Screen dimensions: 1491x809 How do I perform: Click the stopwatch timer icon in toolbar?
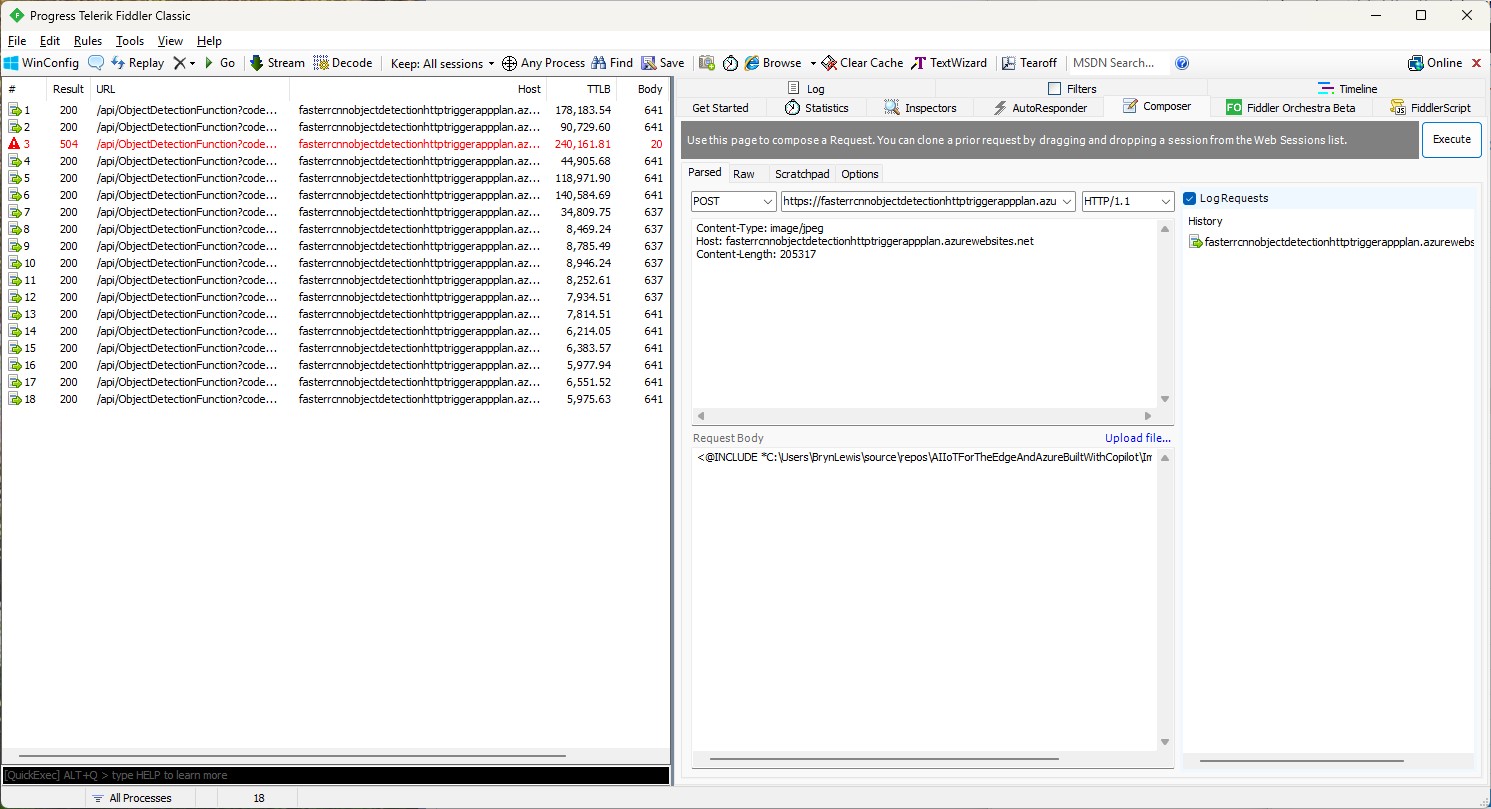[731, 63]
